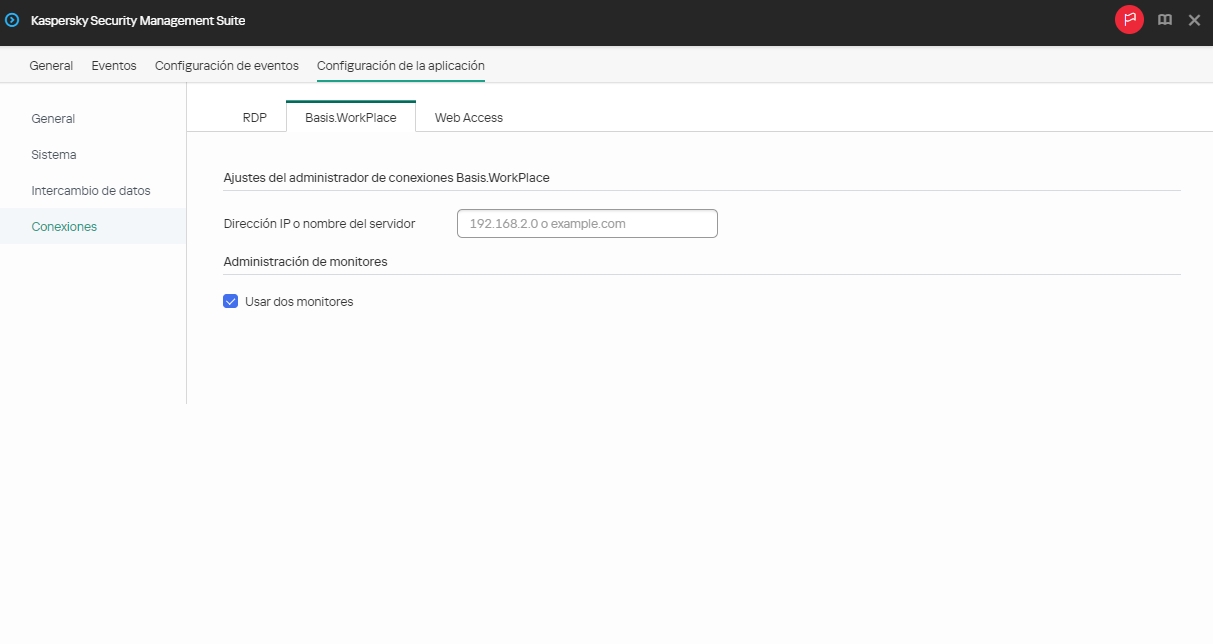The width and height of the screenshot is (1213, 644).
Task: Click the Kaspersky circular logo icon
Action: (14, 19)
